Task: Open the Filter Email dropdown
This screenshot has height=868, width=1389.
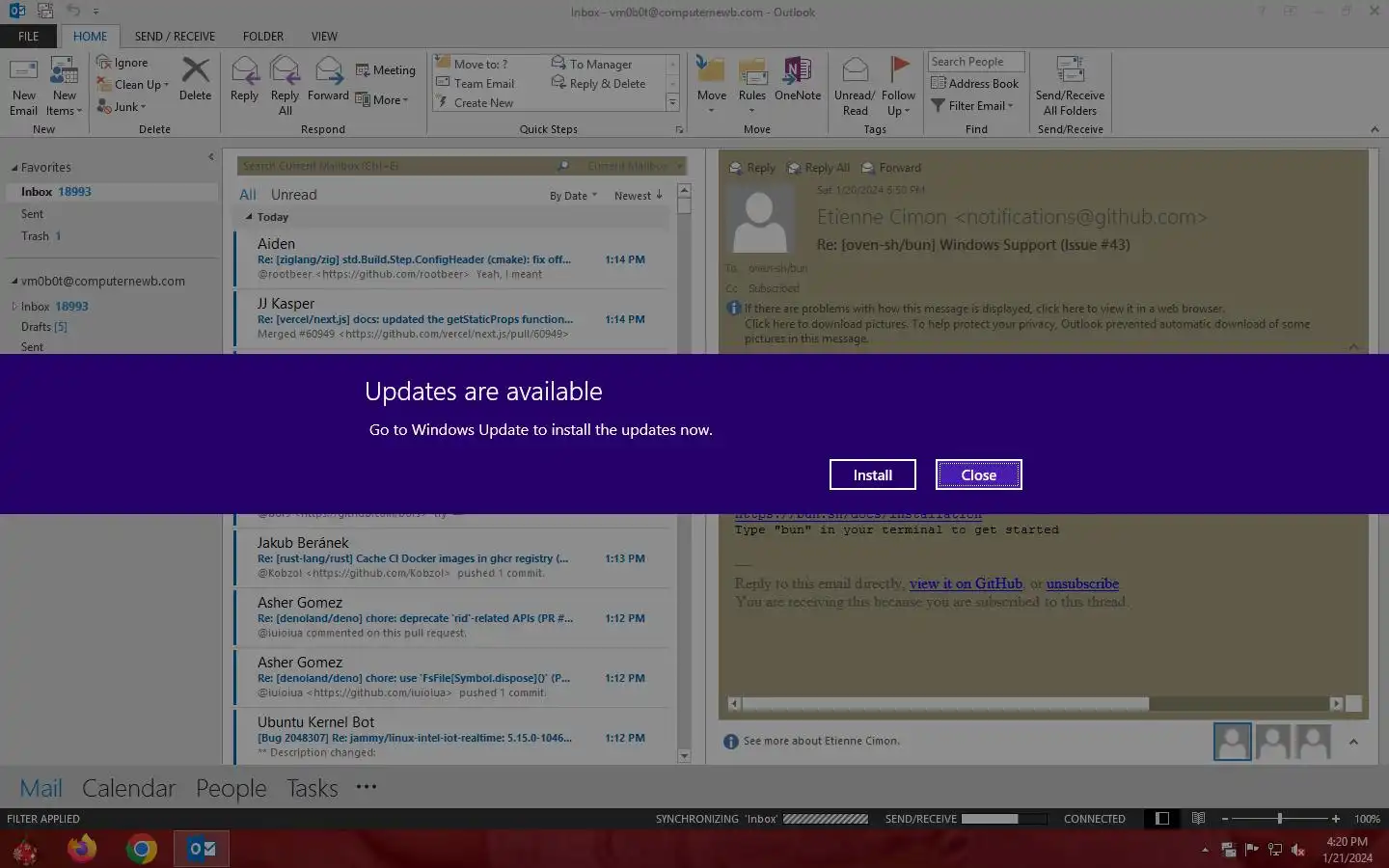Action: [971, 106]
